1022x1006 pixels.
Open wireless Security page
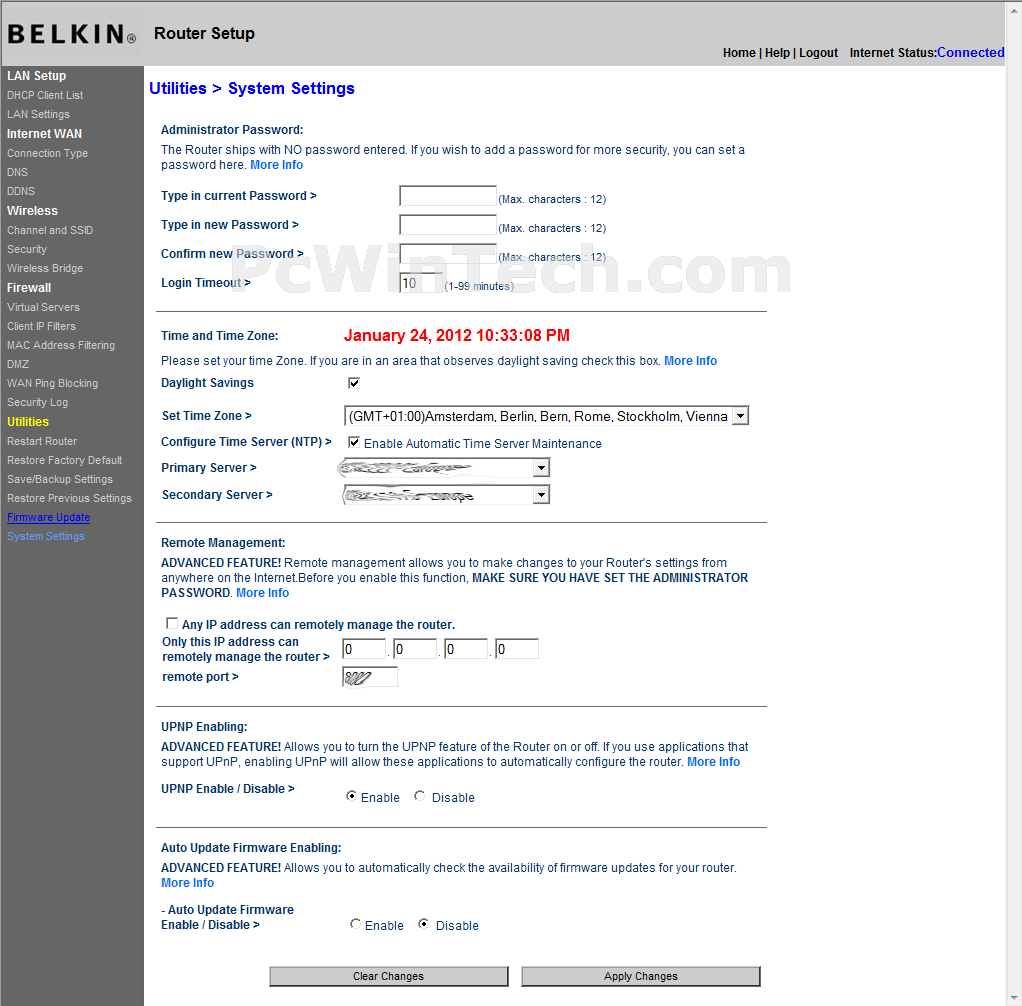click(x=27, y=249)
